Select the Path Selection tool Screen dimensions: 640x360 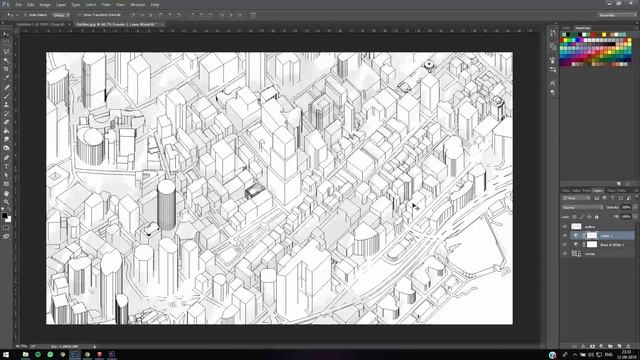tap(6, 176)
